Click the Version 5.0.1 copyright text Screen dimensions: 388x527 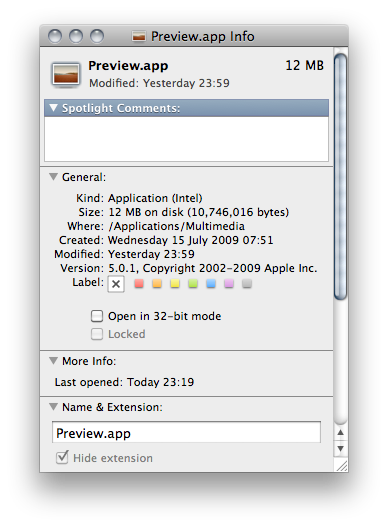(x=212, y=268)
